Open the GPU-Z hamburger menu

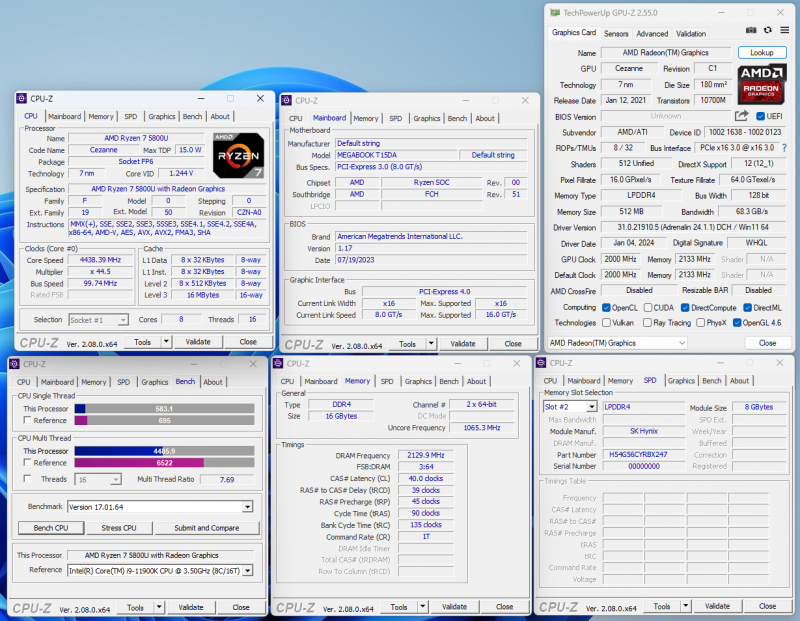tap(783, 31)
